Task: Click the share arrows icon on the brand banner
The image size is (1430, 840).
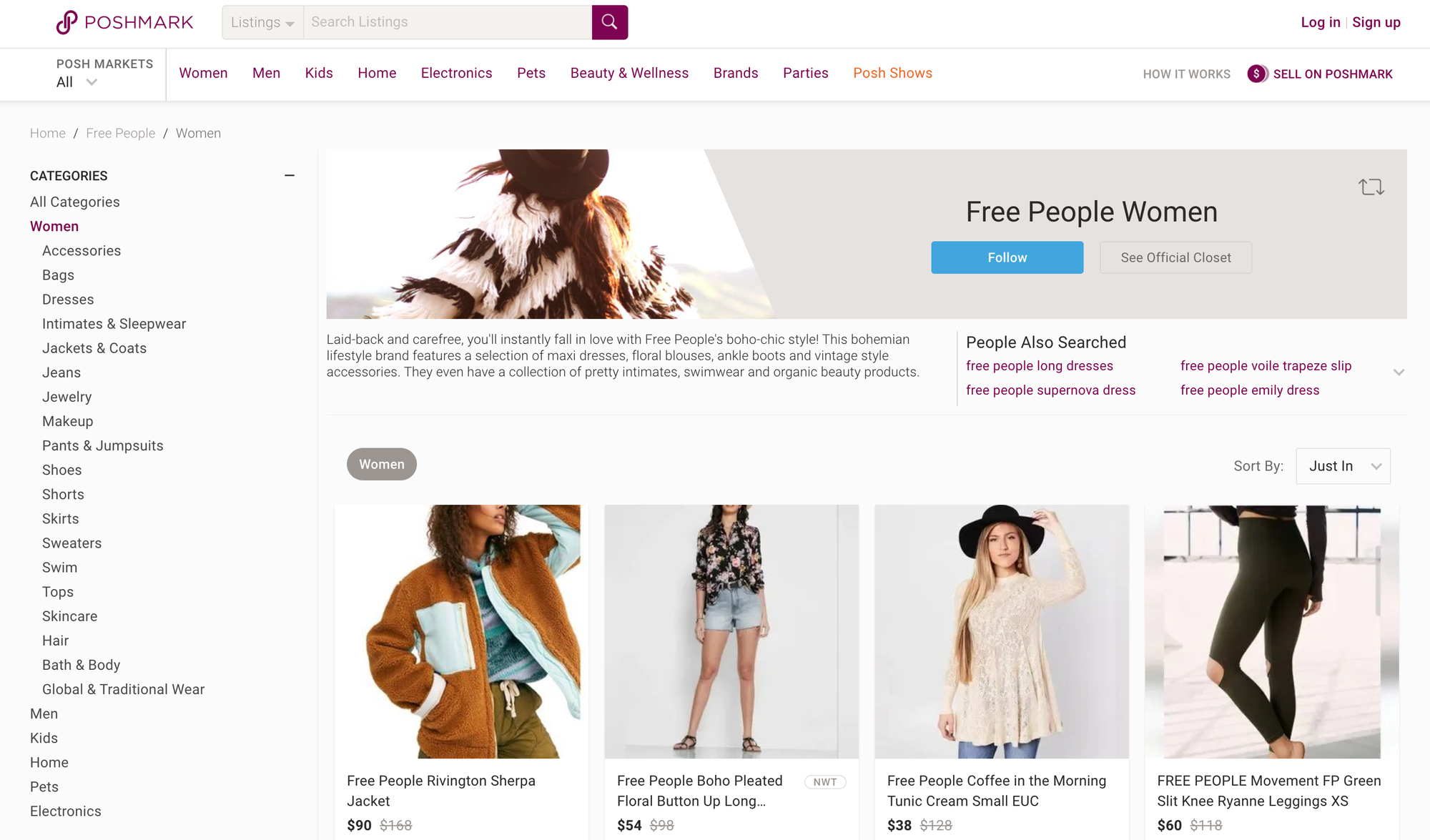Action: pos(1371,187)
